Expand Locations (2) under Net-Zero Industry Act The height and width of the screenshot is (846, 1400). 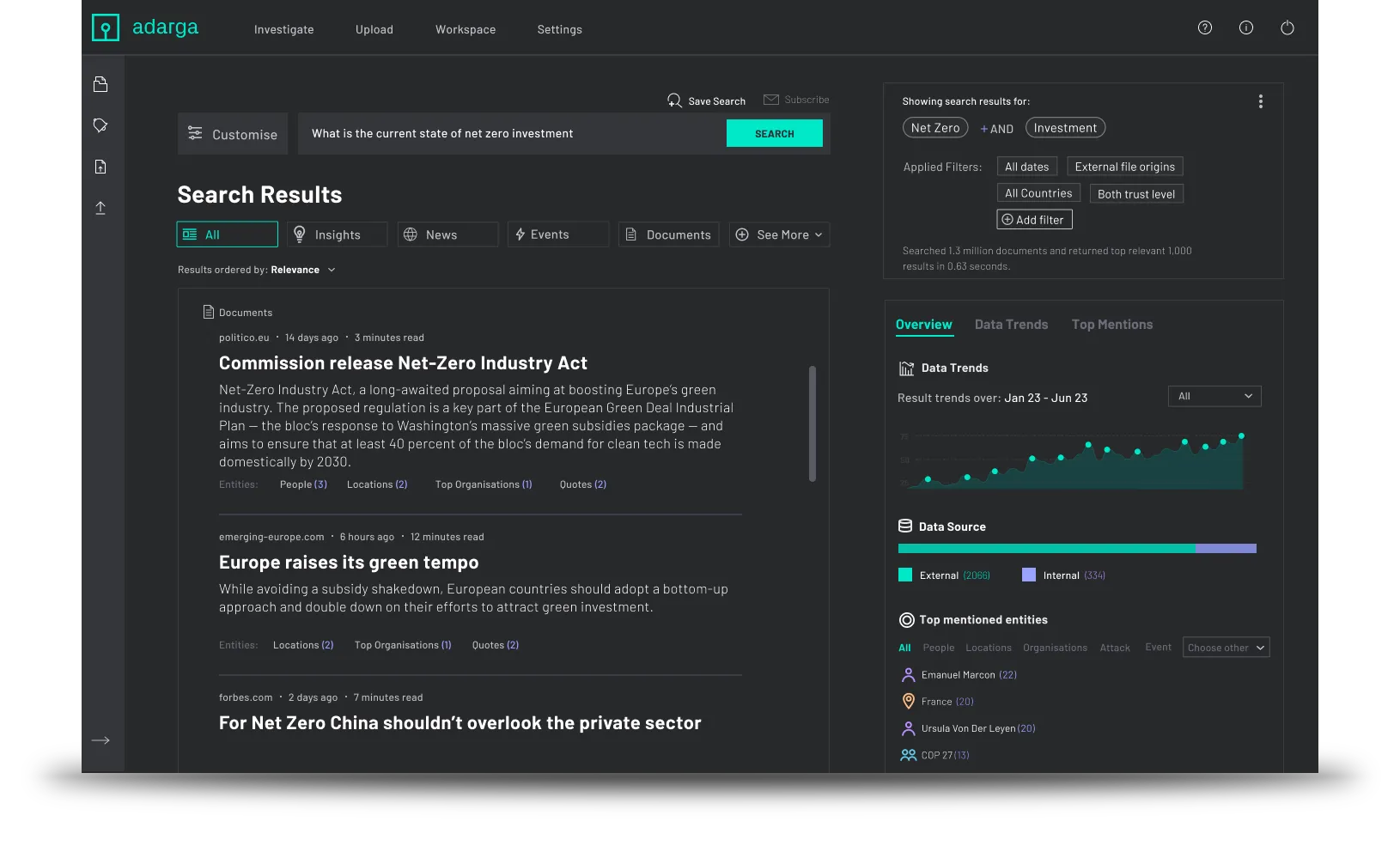377,484
